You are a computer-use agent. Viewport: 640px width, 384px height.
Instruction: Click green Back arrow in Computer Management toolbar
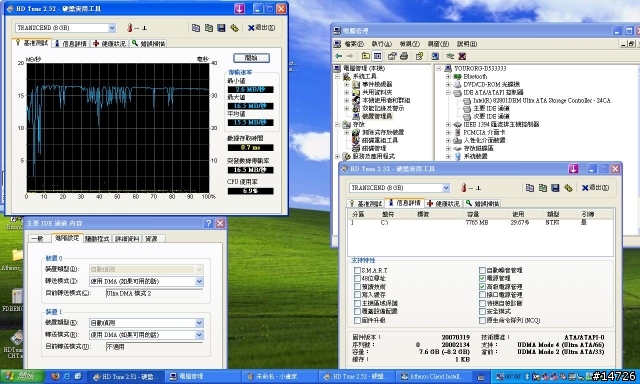339,56
